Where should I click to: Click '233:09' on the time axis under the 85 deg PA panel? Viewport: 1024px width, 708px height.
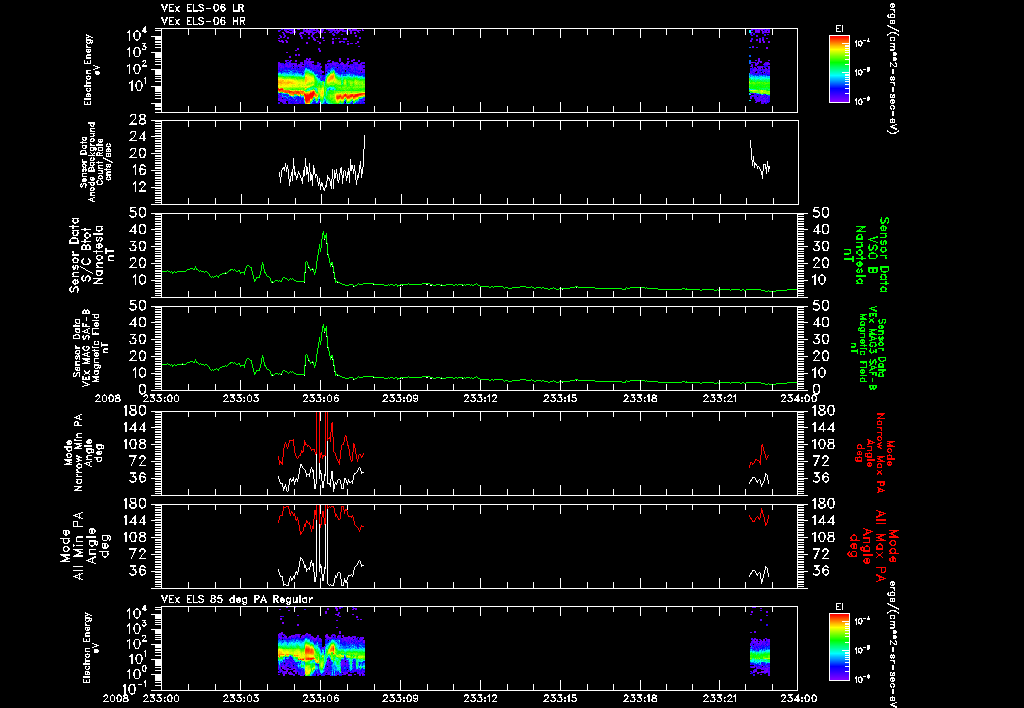click(400, 698)
